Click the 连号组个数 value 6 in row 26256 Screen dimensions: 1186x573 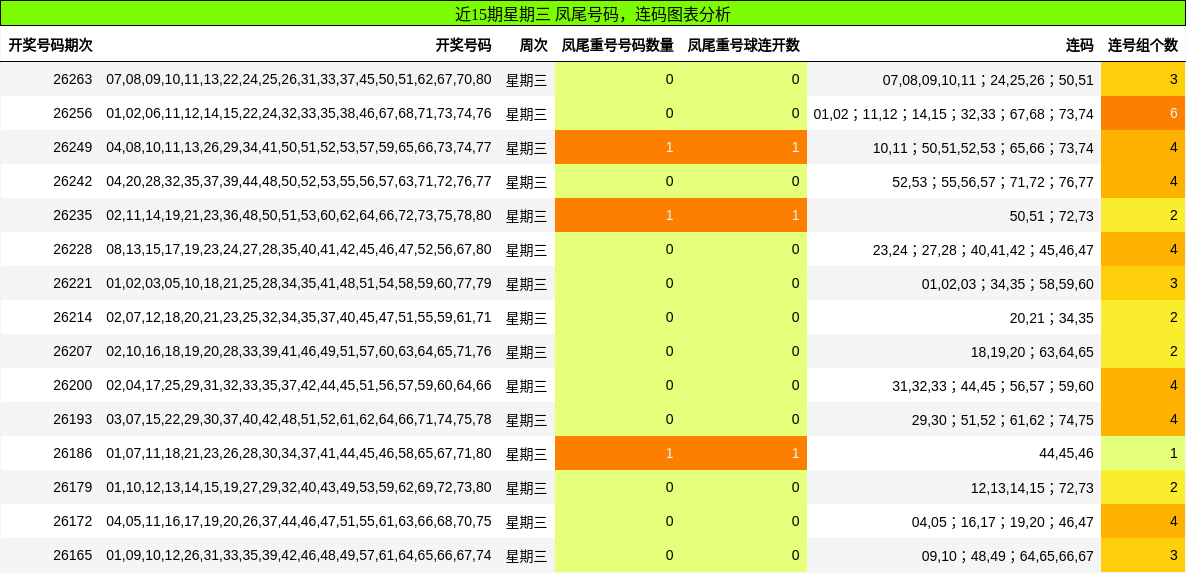pyautogui.click(x=1173, y=113)
